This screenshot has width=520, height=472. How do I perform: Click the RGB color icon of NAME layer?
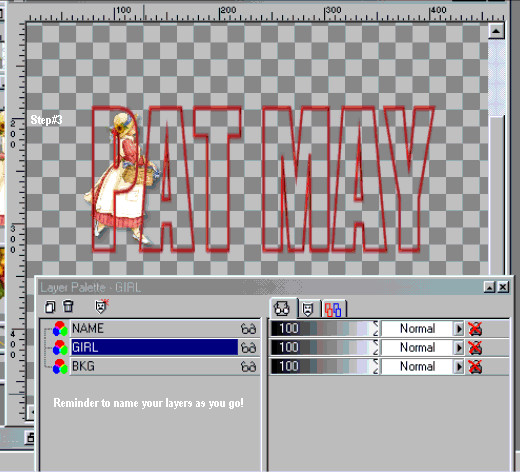(x=60, y=329)
